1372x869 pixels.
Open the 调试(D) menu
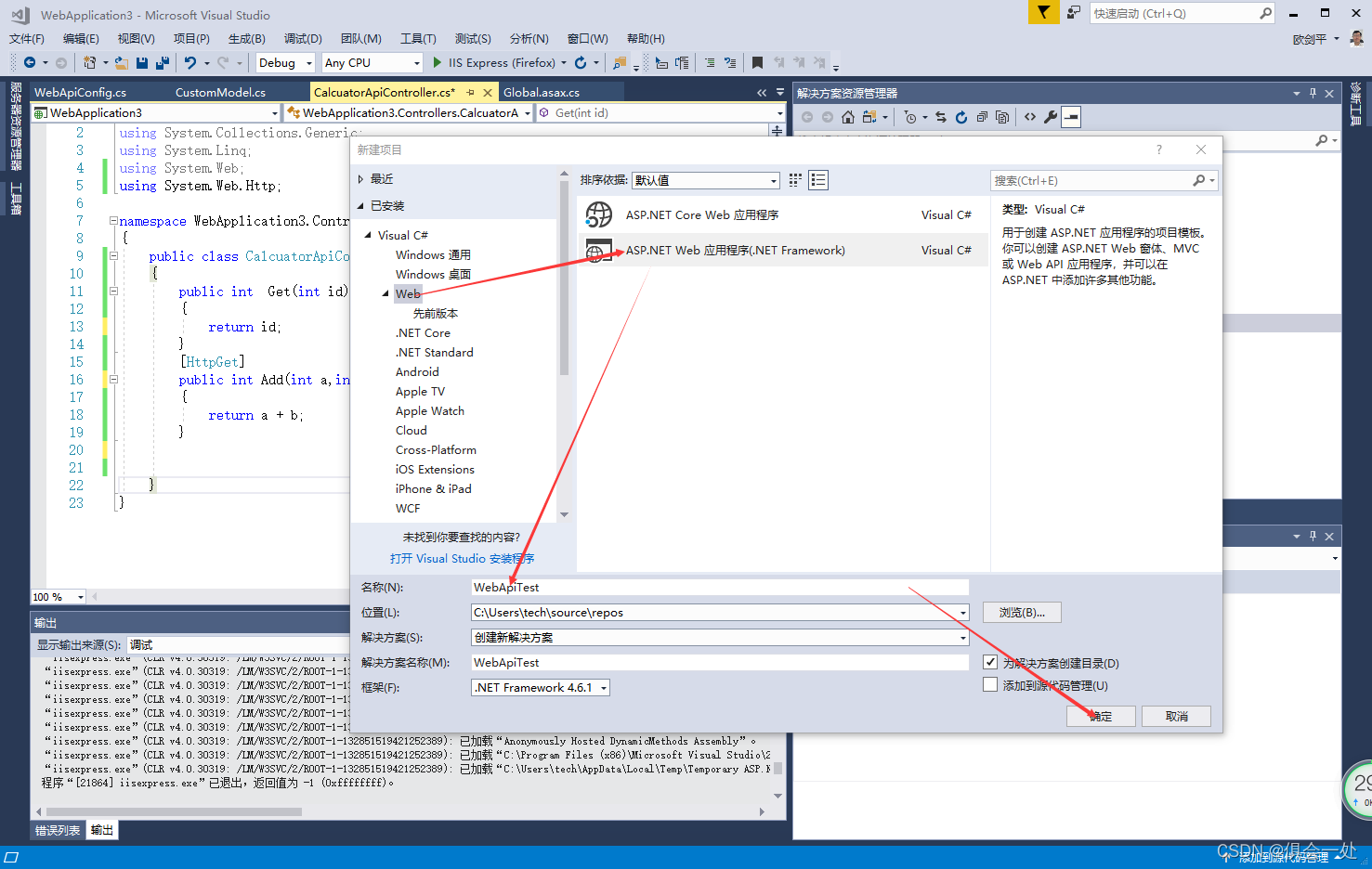[x=302, y=38]
